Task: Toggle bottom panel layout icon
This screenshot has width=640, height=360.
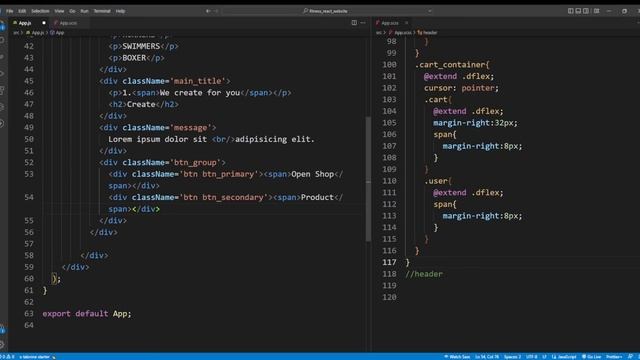Action: coord(578,11)
